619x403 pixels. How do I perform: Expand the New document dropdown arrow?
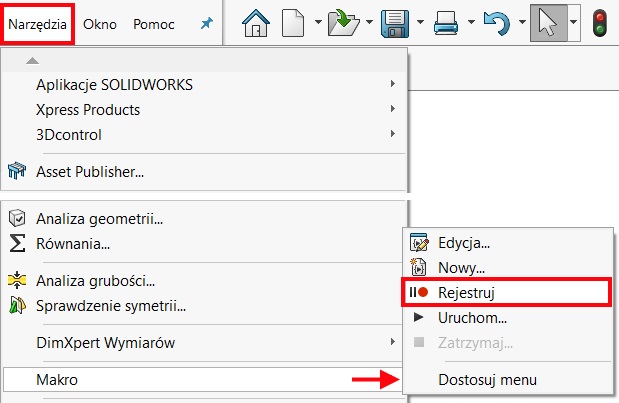pos(318,22)
